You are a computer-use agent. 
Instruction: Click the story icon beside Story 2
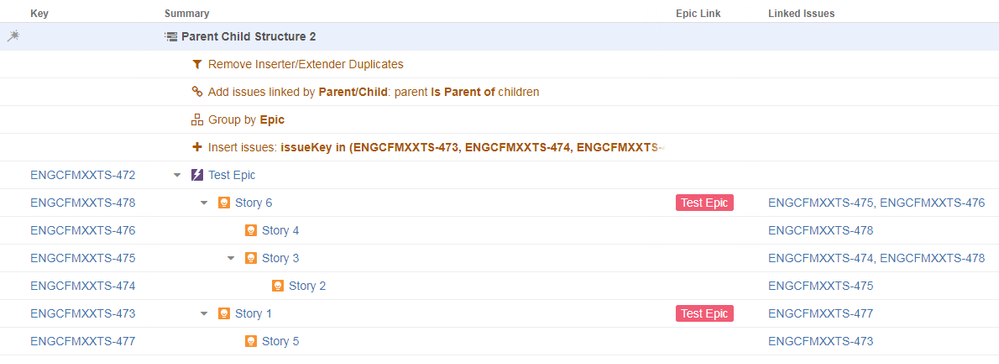278,286
